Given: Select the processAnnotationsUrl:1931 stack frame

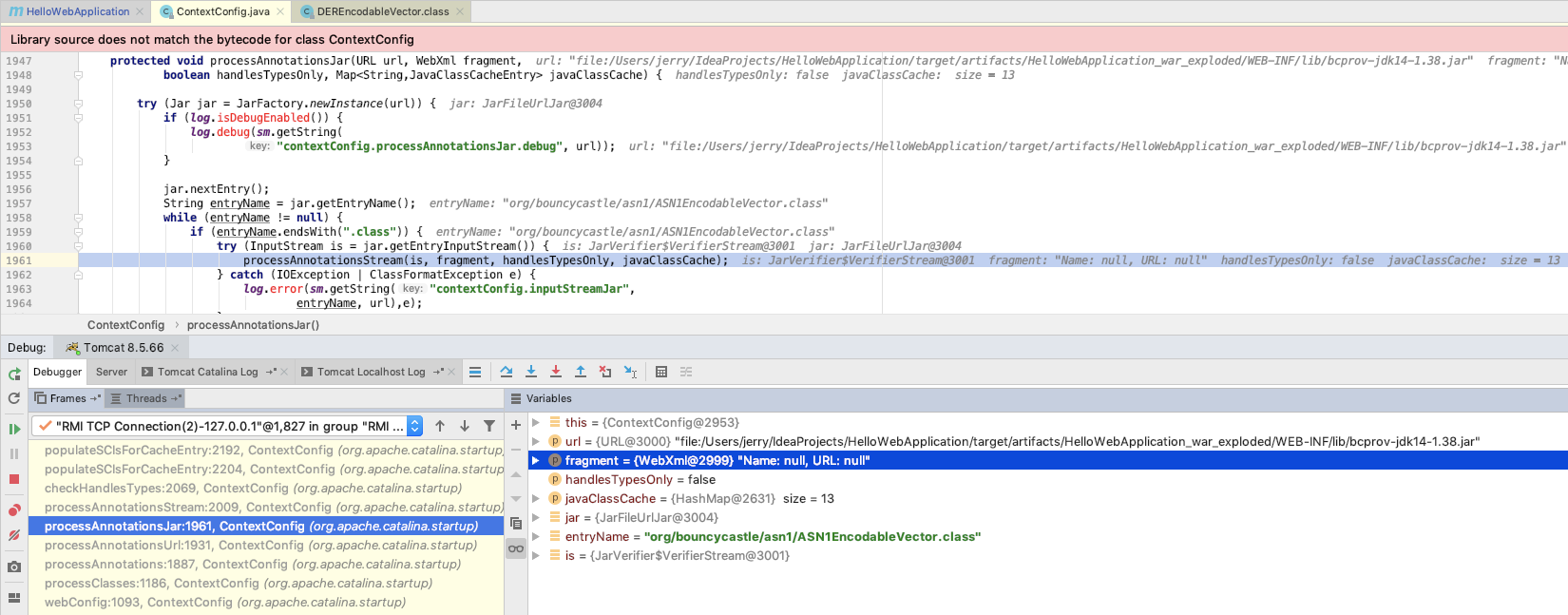Looking at the screenshot, I should (x=266, y=546).
